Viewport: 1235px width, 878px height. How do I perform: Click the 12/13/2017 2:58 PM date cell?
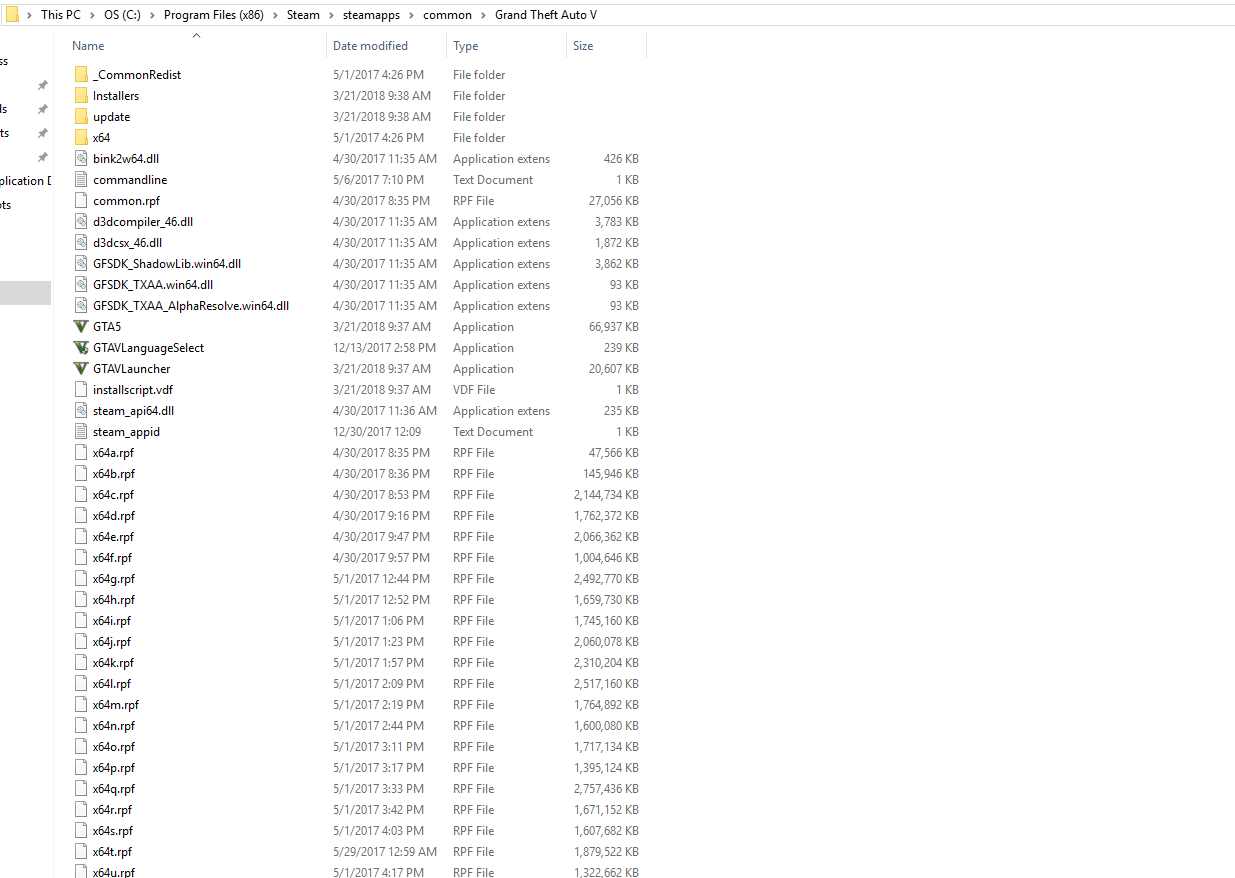384,348
